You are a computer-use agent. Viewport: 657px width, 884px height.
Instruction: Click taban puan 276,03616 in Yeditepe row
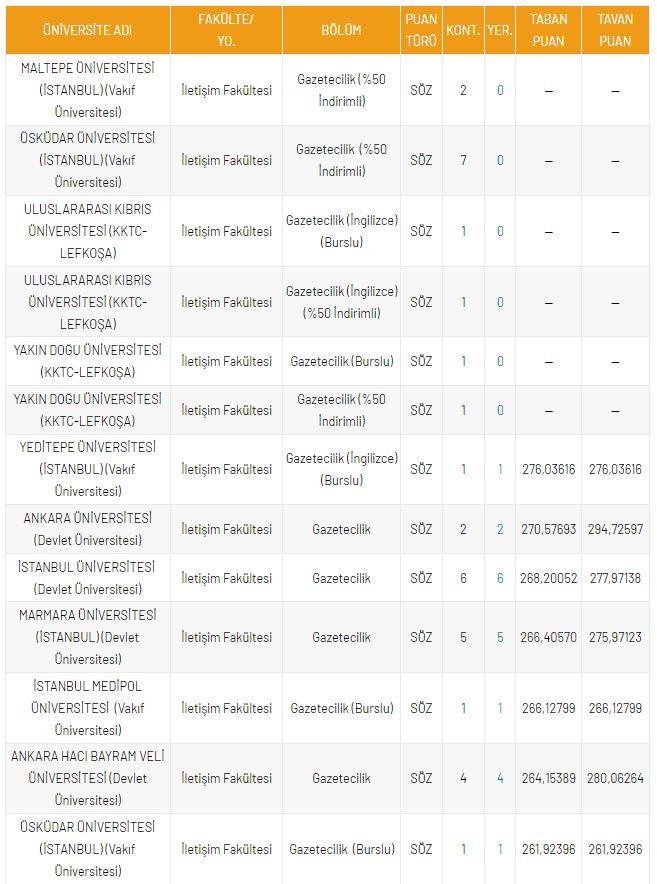(x=548, y=468)
